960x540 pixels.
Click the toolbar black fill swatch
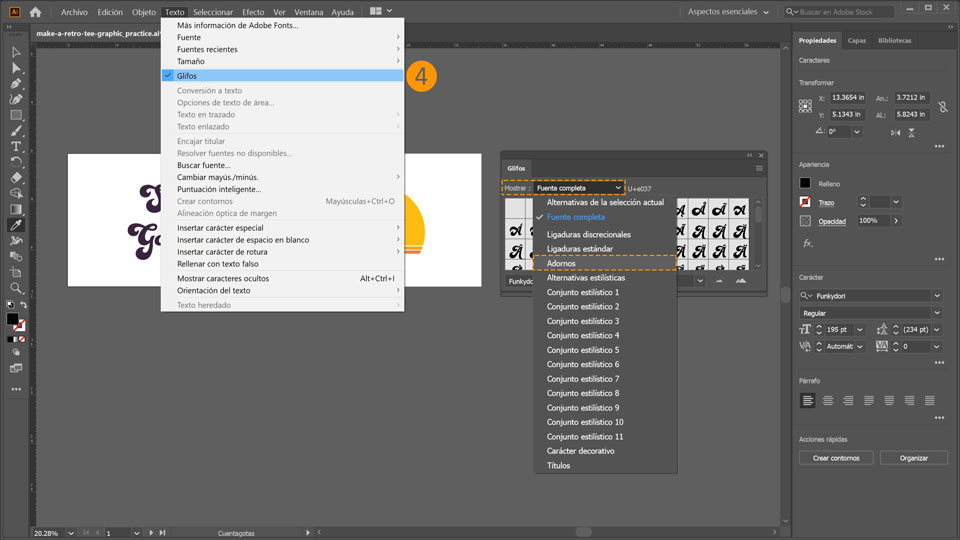[x=12, y=319]
